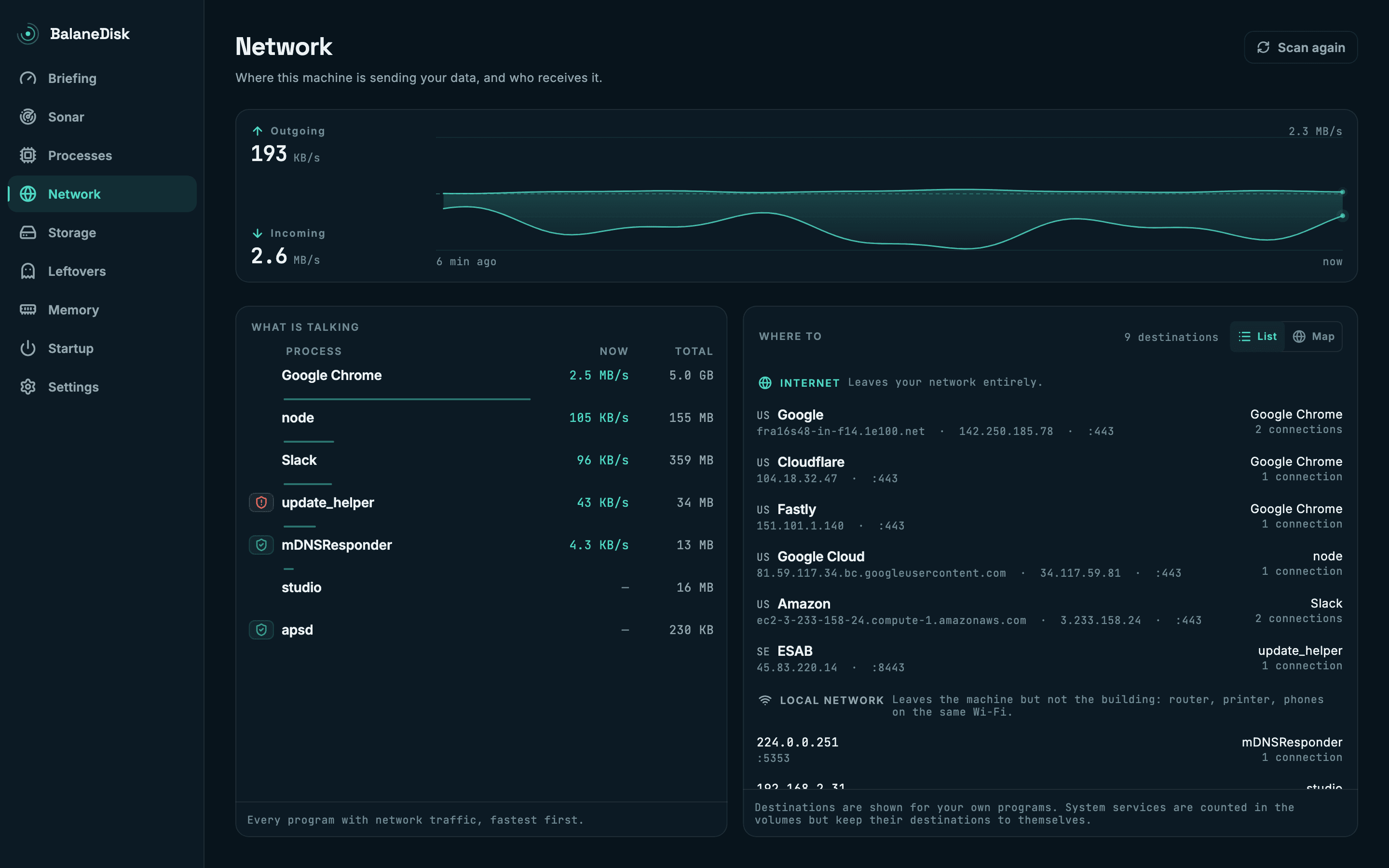Open the Processes page label
This screenshot has width=1389, height=868.
point(80,156)
